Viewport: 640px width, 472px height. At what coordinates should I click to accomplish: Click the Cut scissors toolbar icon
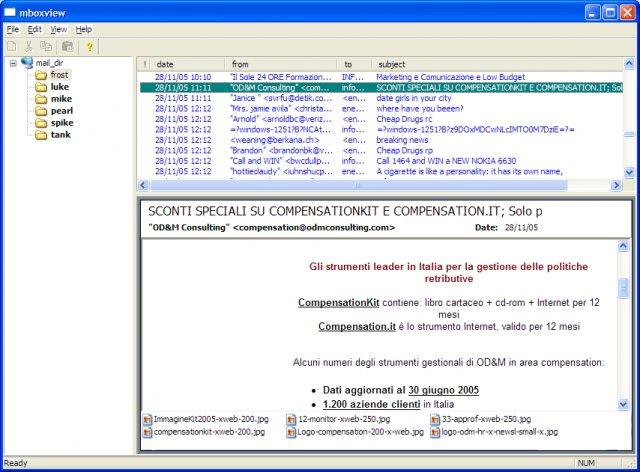[x=29, y=46]
